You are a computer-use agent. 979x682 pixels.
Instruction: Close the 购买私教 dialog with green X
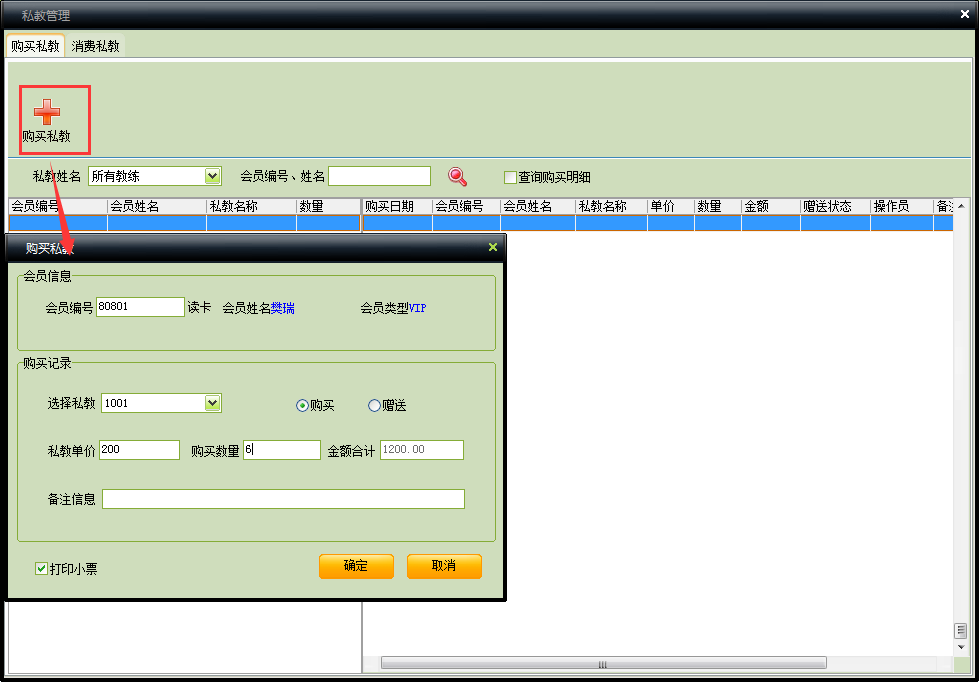[x=492, y=247]
